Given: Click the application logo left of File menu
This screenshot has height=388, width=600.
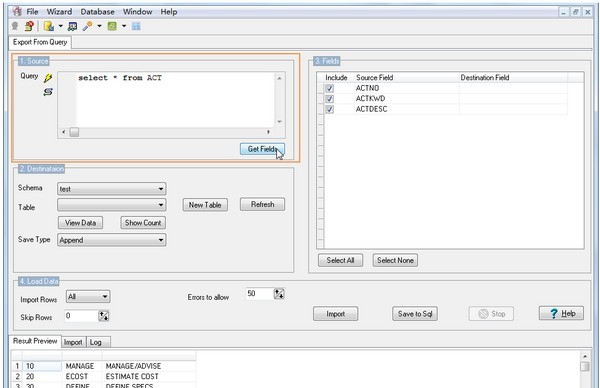Looking at the screenshot, I should (x=16, y=11).
